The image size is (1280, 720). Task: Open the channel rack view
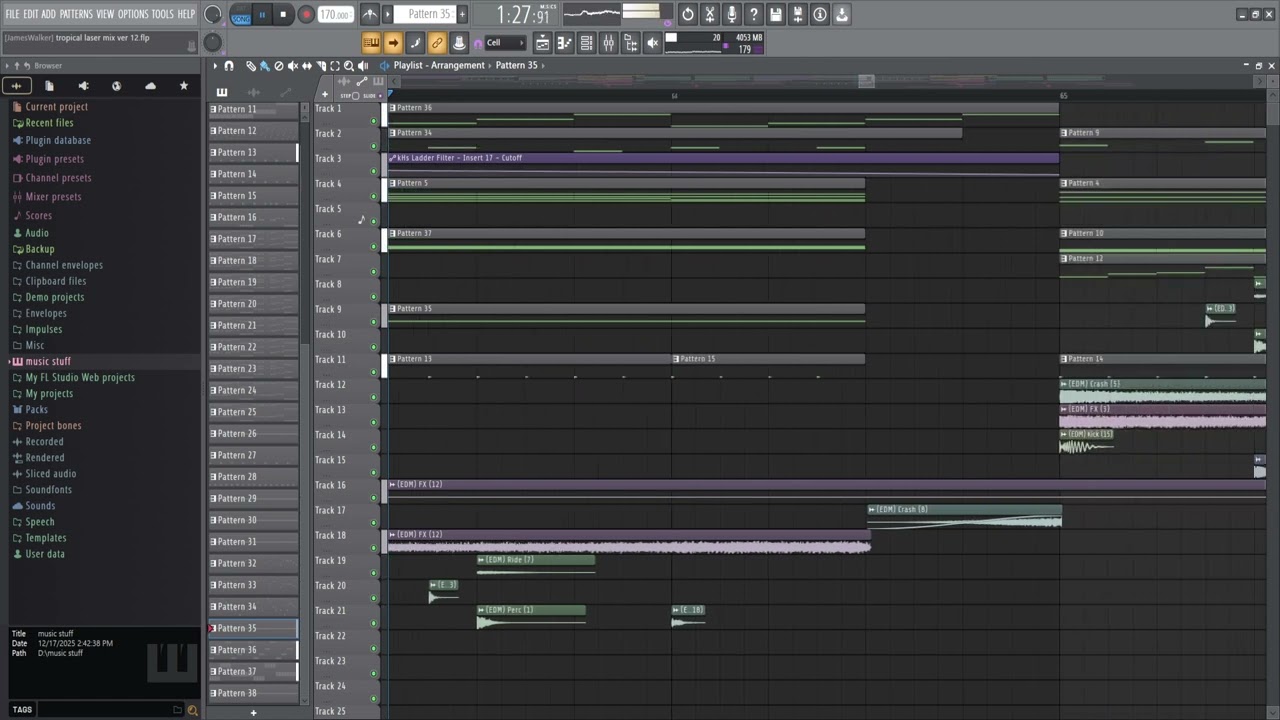pos(586,43)
